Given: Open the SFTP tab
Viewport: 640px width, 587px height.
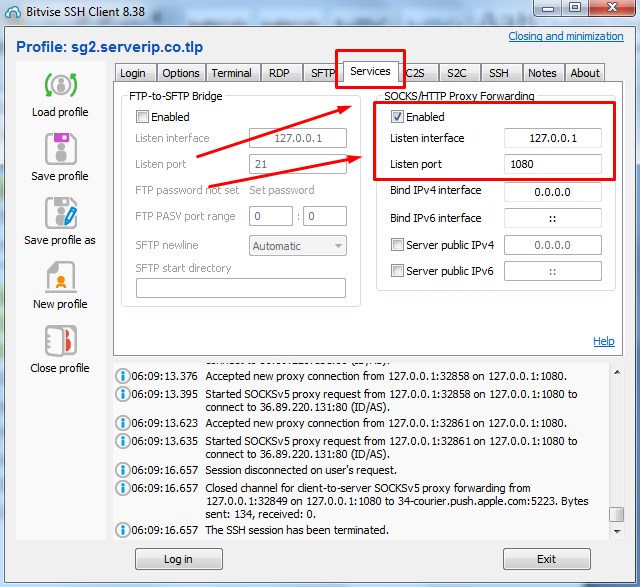Looking at the screenshot, I should pyautogui.click(x=322, y=73).
